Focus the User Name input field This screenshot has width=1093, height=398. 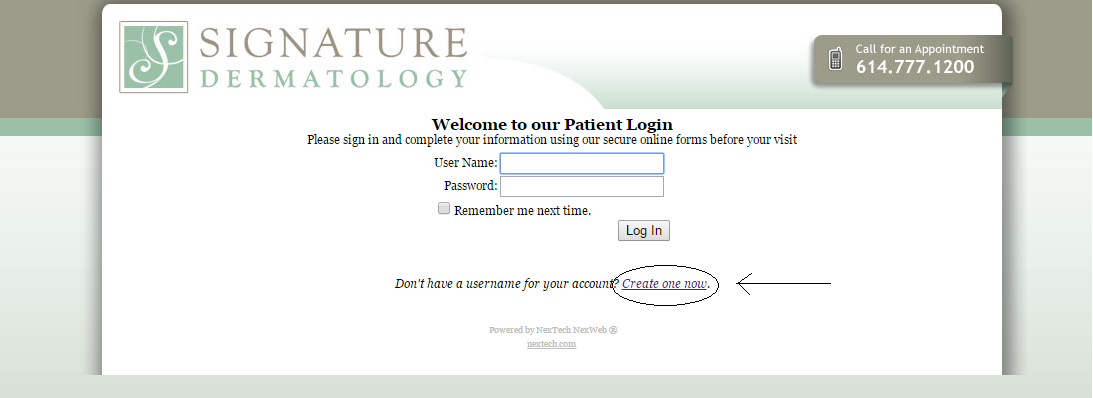tap(582, 164)
